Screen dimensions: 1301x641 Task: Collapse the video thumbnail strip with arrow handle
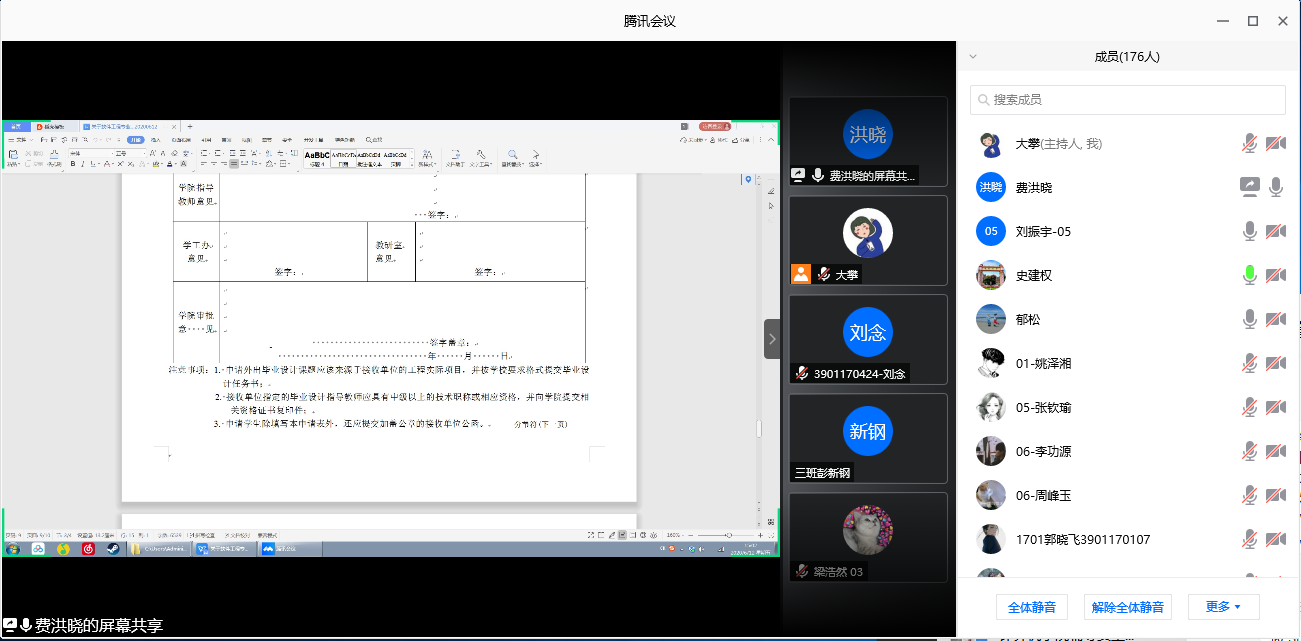(x=772, y=339)
